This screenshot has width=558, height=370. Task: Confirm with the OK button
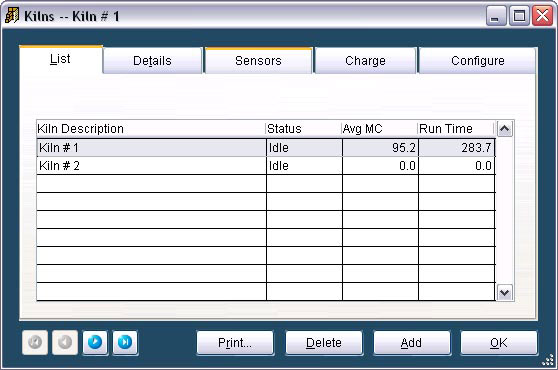pos(499,343)
